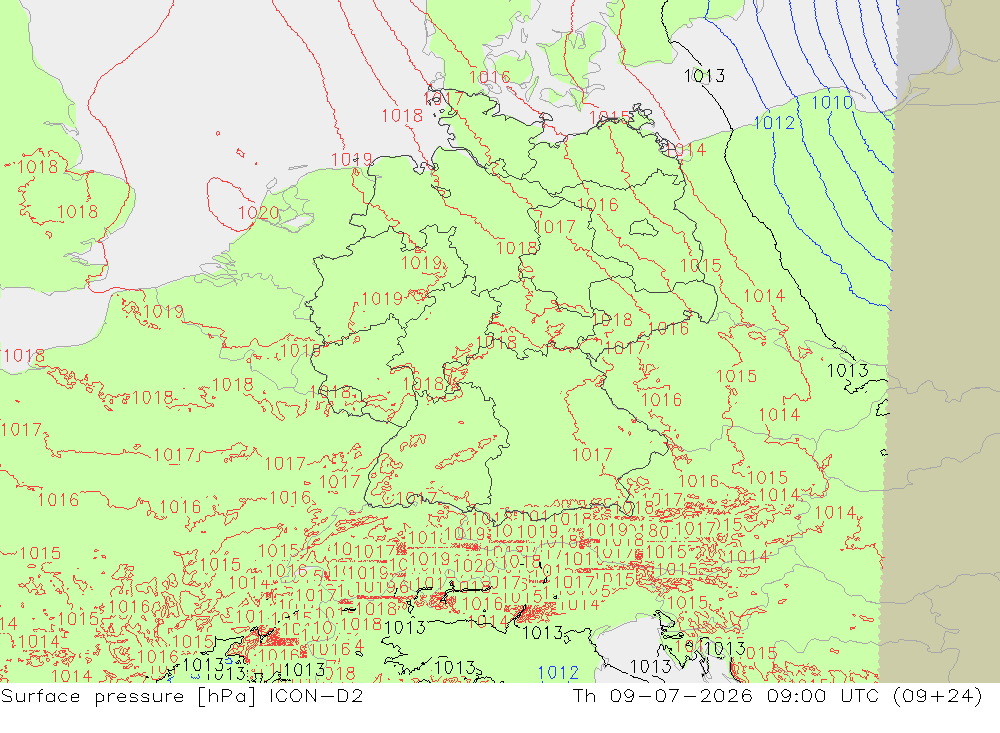Click the "ICON-D2" model name text
1000x733 pixels.
click(316, 695)
